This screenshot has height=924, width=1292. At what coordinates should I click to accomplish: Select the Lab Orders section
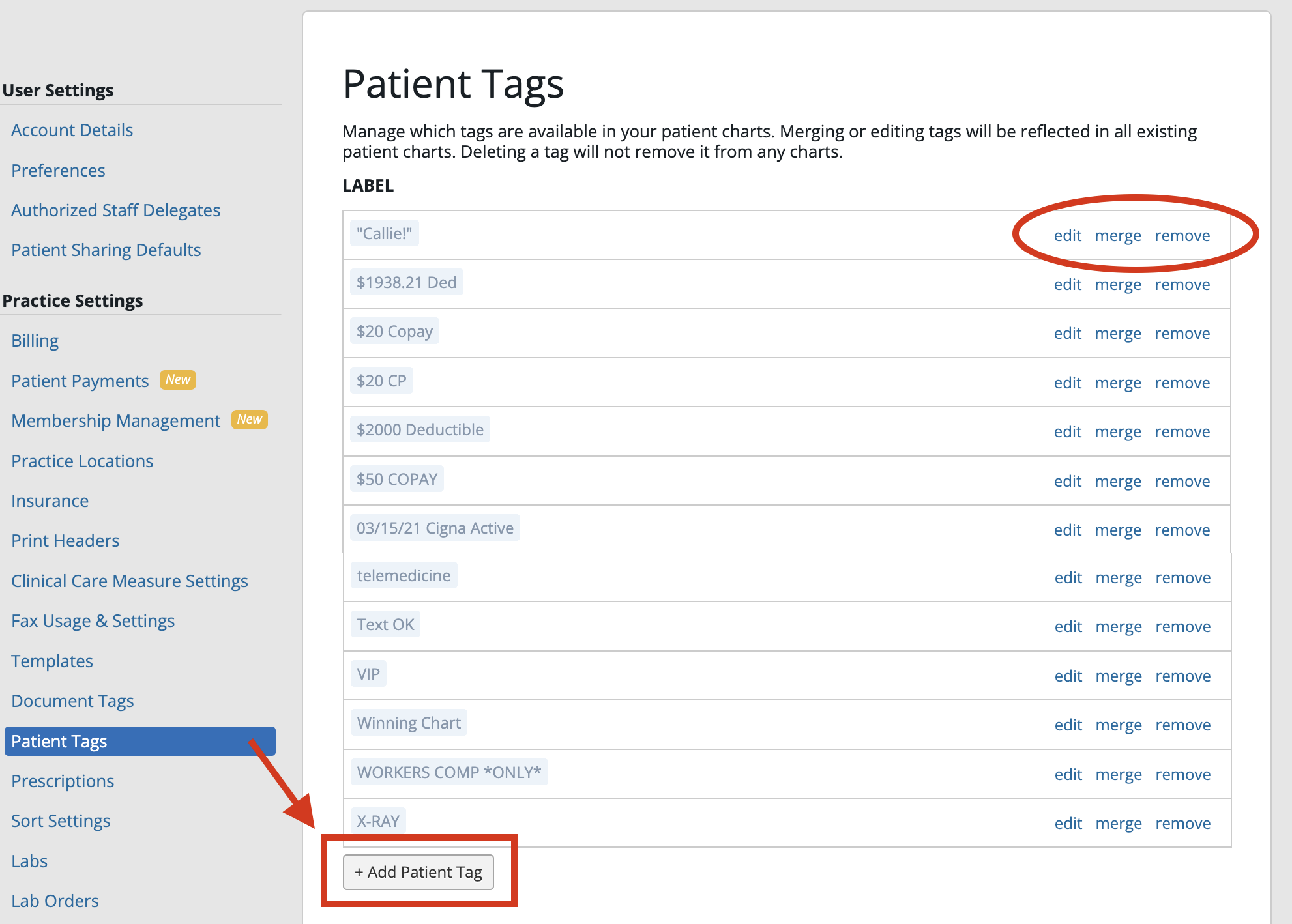click(x=55, y=901)
